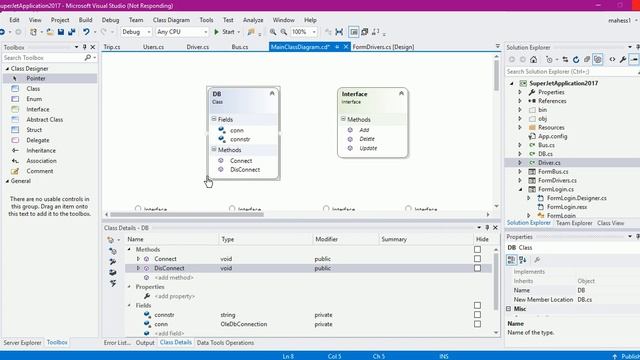Image resolution: width=640 pixels, height=360 pixels.
Task: Expand the References node in Solution Explorer
Action: 520,101
